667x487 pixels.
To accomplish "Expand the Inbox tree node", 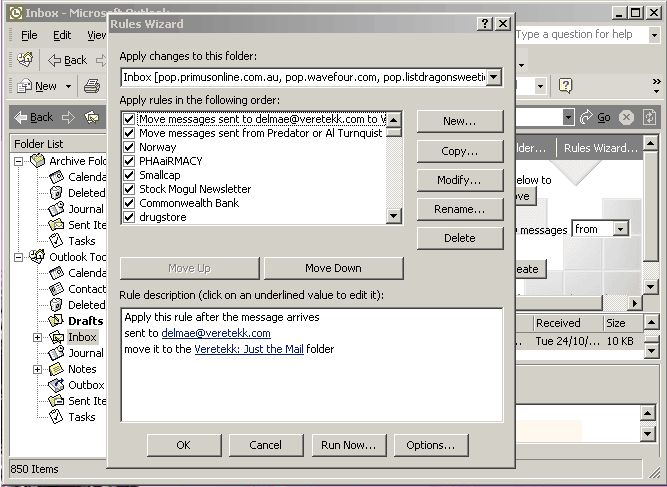I will (37, 337).
